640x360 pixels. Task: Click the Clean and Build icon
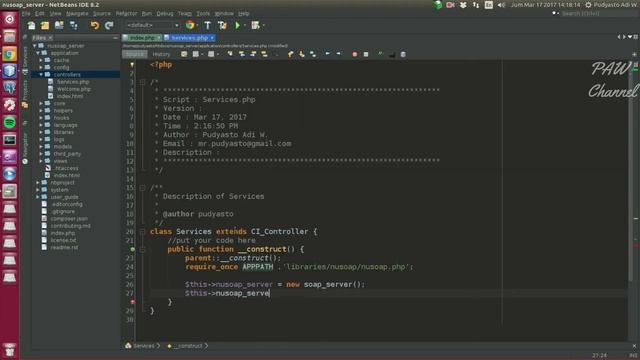222,25
